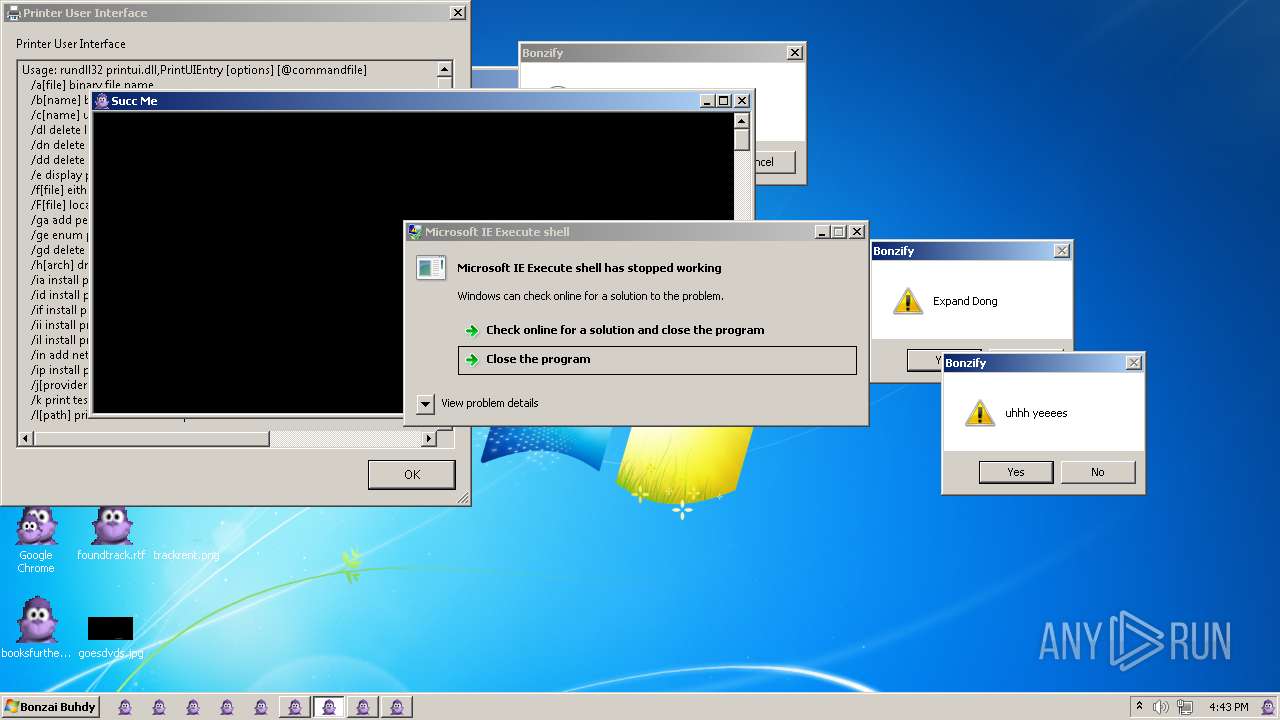This screenshot has width=1280, height=720.
Task: Maximize the Succ Me window
Action: (724, 101)
